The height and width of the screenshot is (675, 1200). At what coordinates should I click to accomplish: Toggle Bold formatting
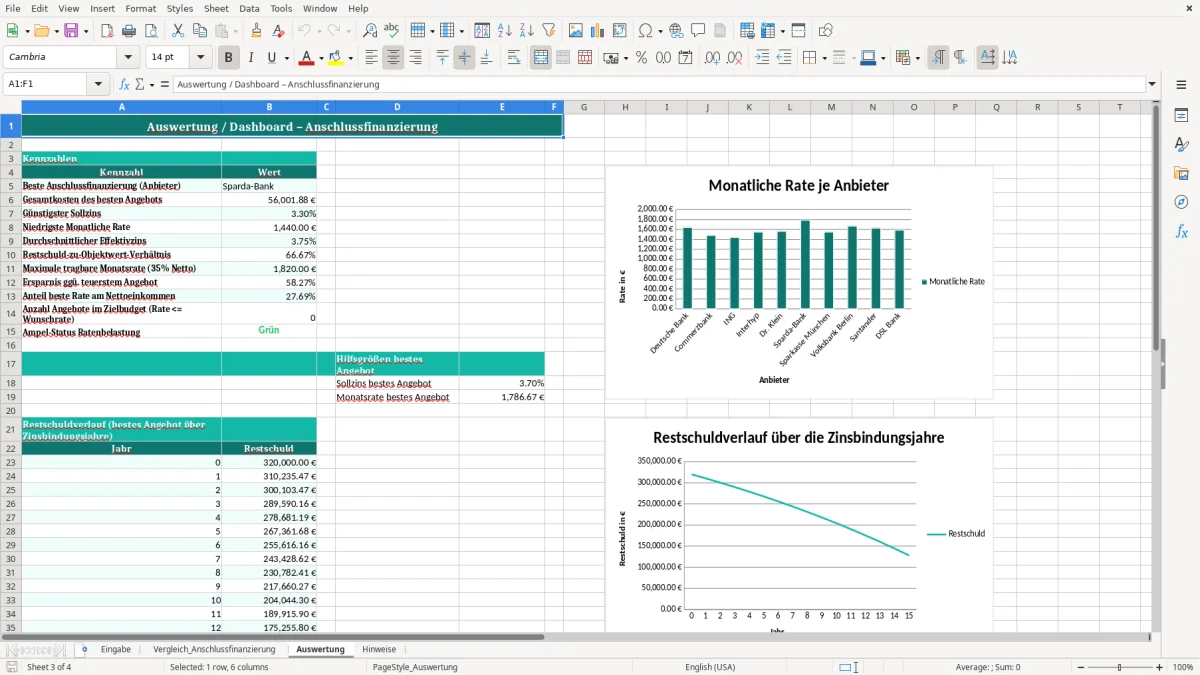[229, 58]
